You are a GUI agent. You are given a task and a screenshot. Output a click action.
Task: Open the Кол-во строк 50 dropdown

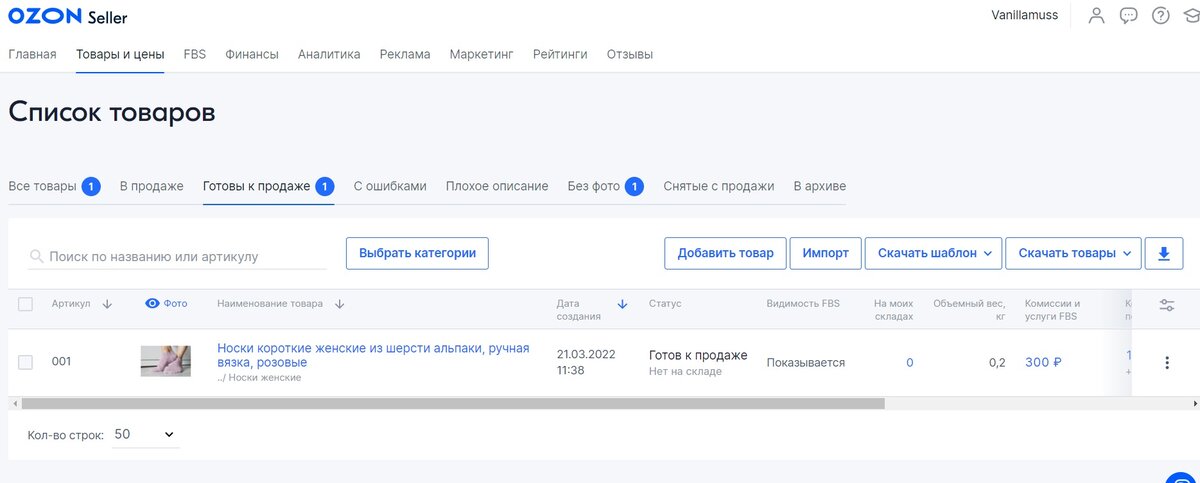pos(145,434)
